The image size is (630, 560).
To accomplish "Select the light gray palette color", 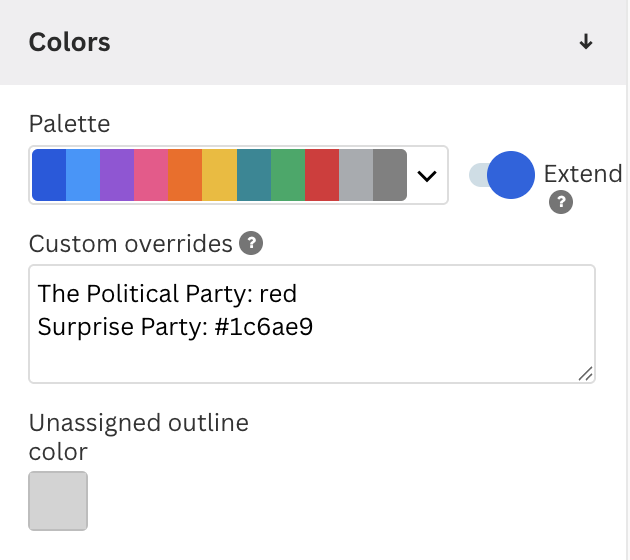I will point(356,175).
